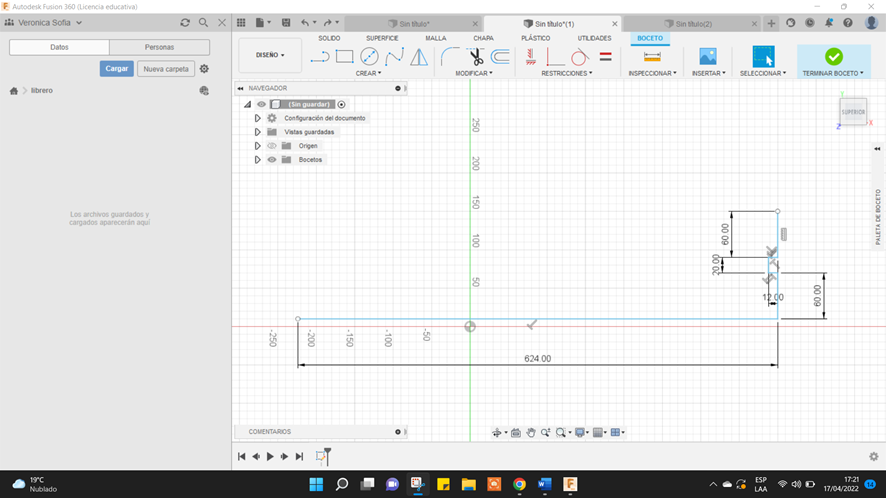Screen dimensions: 886x498
Task: Open the TERMINAR BOCETO dropdown
Action: click(x=833, y=73)
